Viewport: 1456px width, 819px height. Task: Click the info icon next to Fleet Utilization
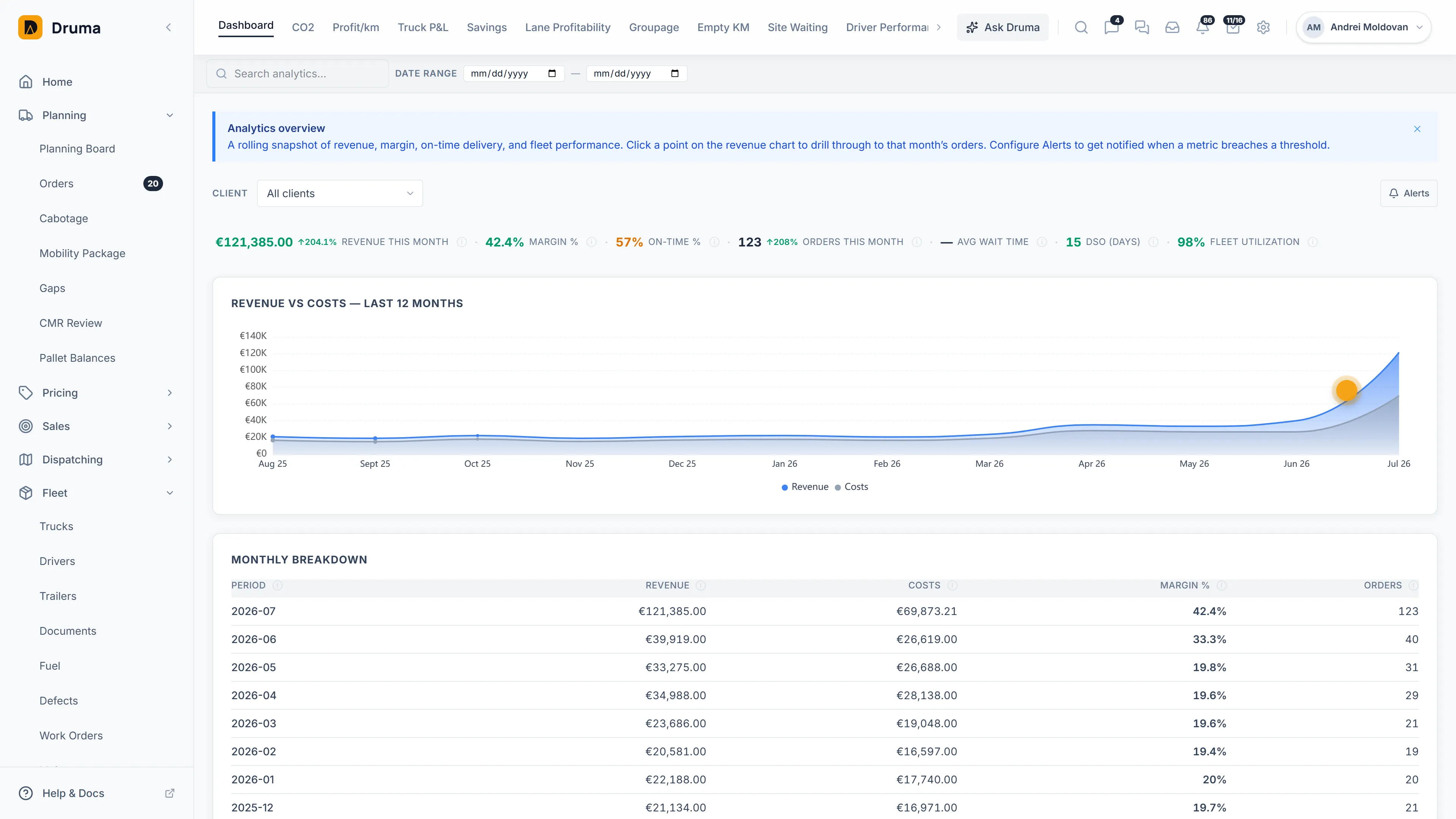[x=1313, y=242]
